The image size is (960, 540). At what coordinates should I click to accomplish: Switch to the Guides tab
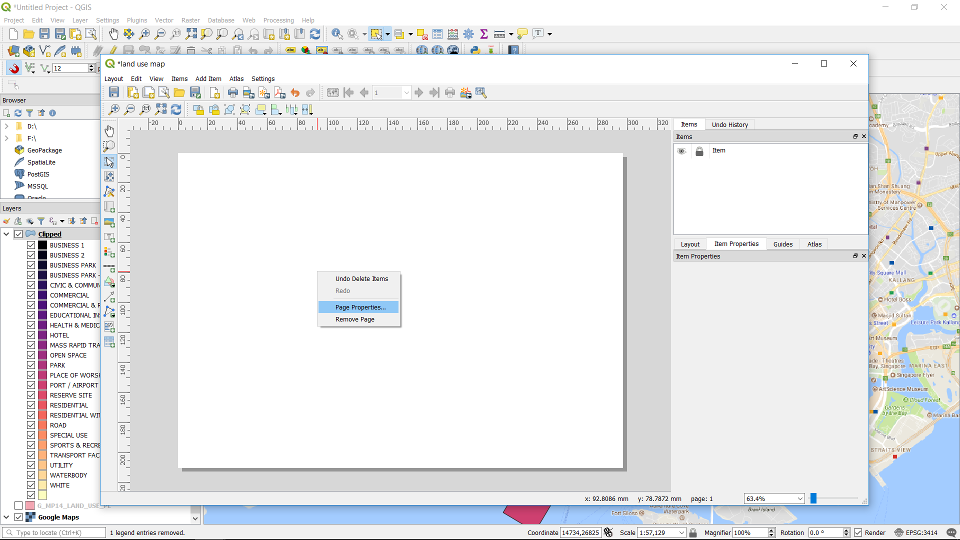coord(782,244)
